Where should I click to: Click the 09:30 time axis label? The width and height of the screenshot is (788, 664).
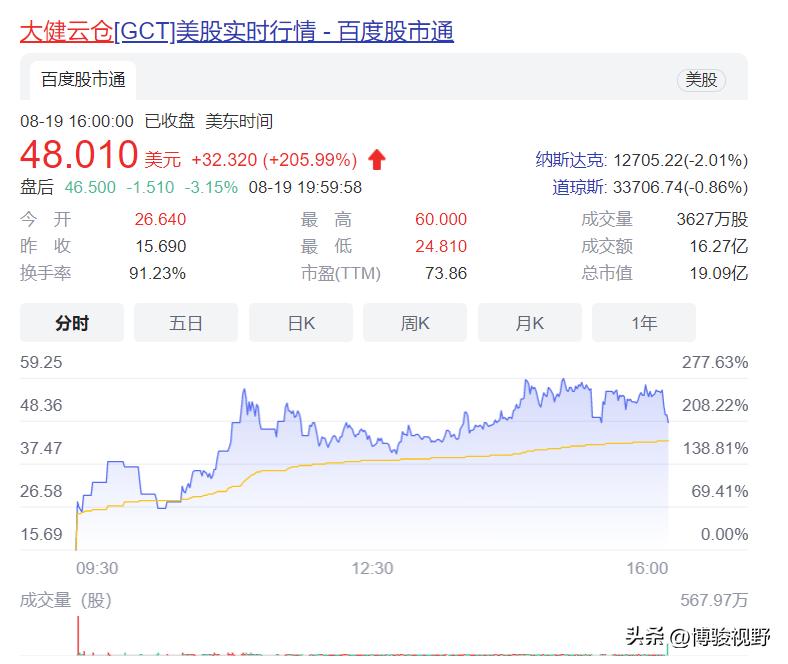97,568
